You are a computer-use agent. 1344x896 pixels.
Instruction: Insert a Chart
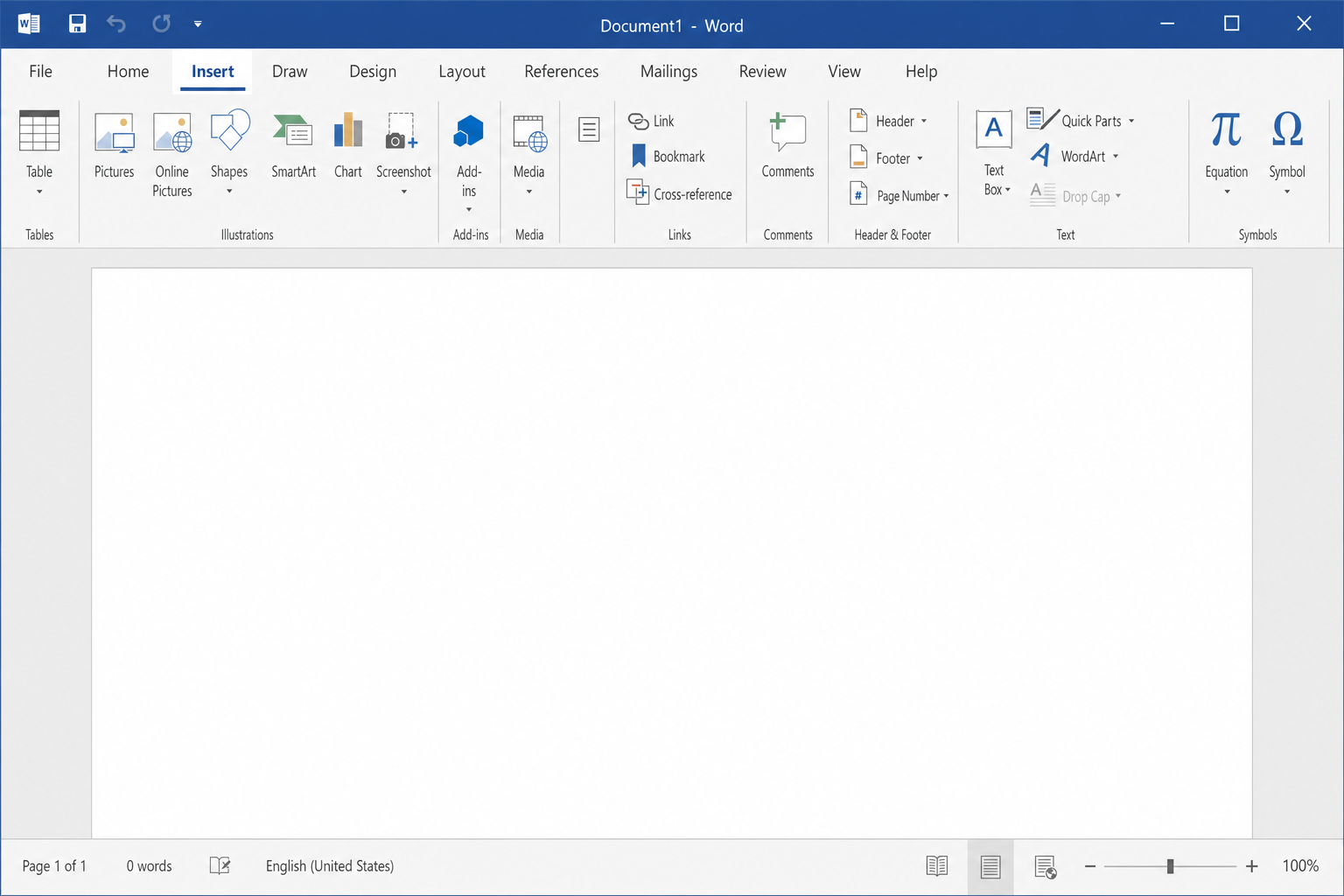pyautogui.click(x=348, y=146)
